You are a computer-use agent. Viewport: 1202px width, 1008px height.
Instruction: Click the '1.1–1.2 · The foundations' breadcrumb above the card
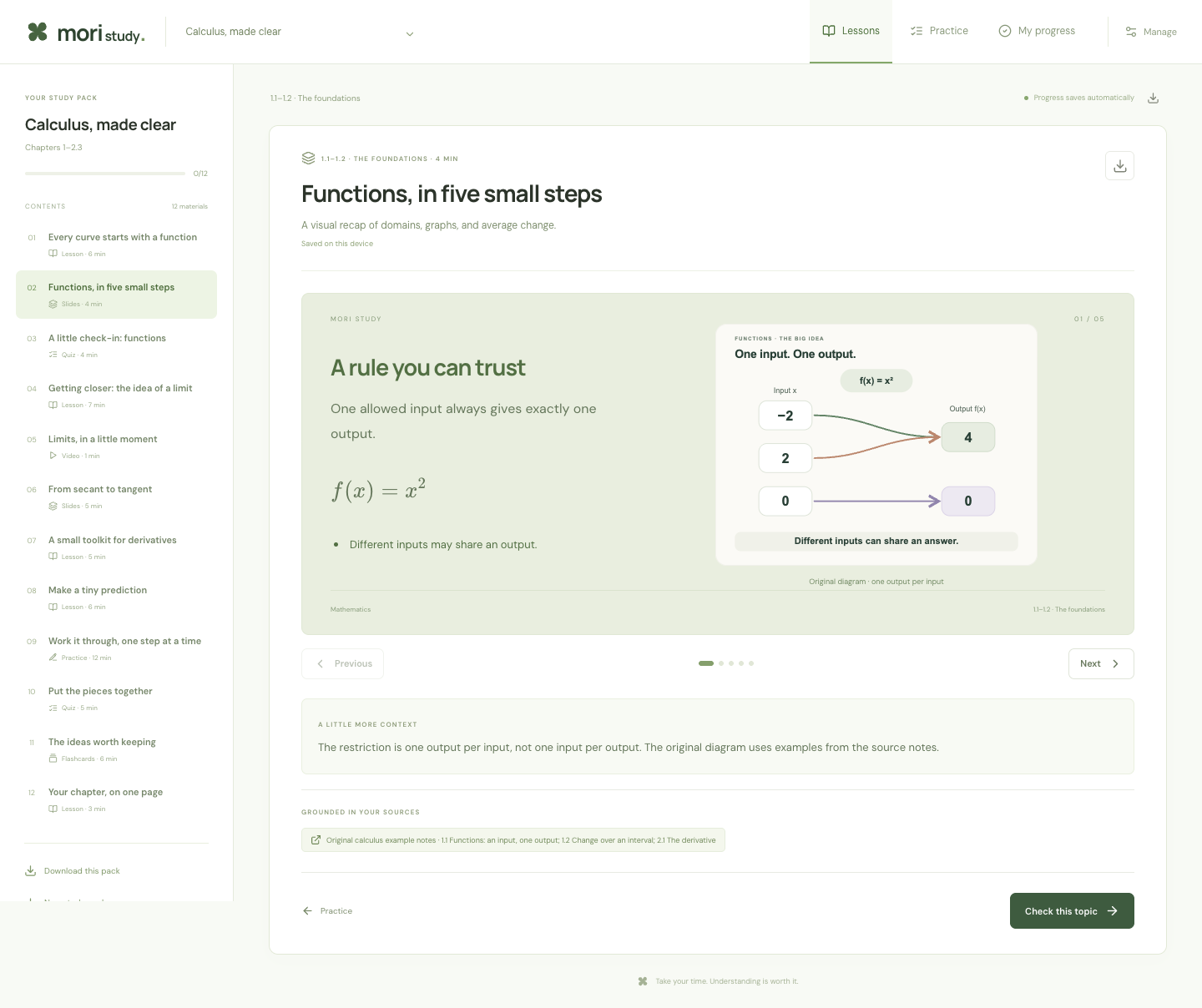[x=316, y=98]
